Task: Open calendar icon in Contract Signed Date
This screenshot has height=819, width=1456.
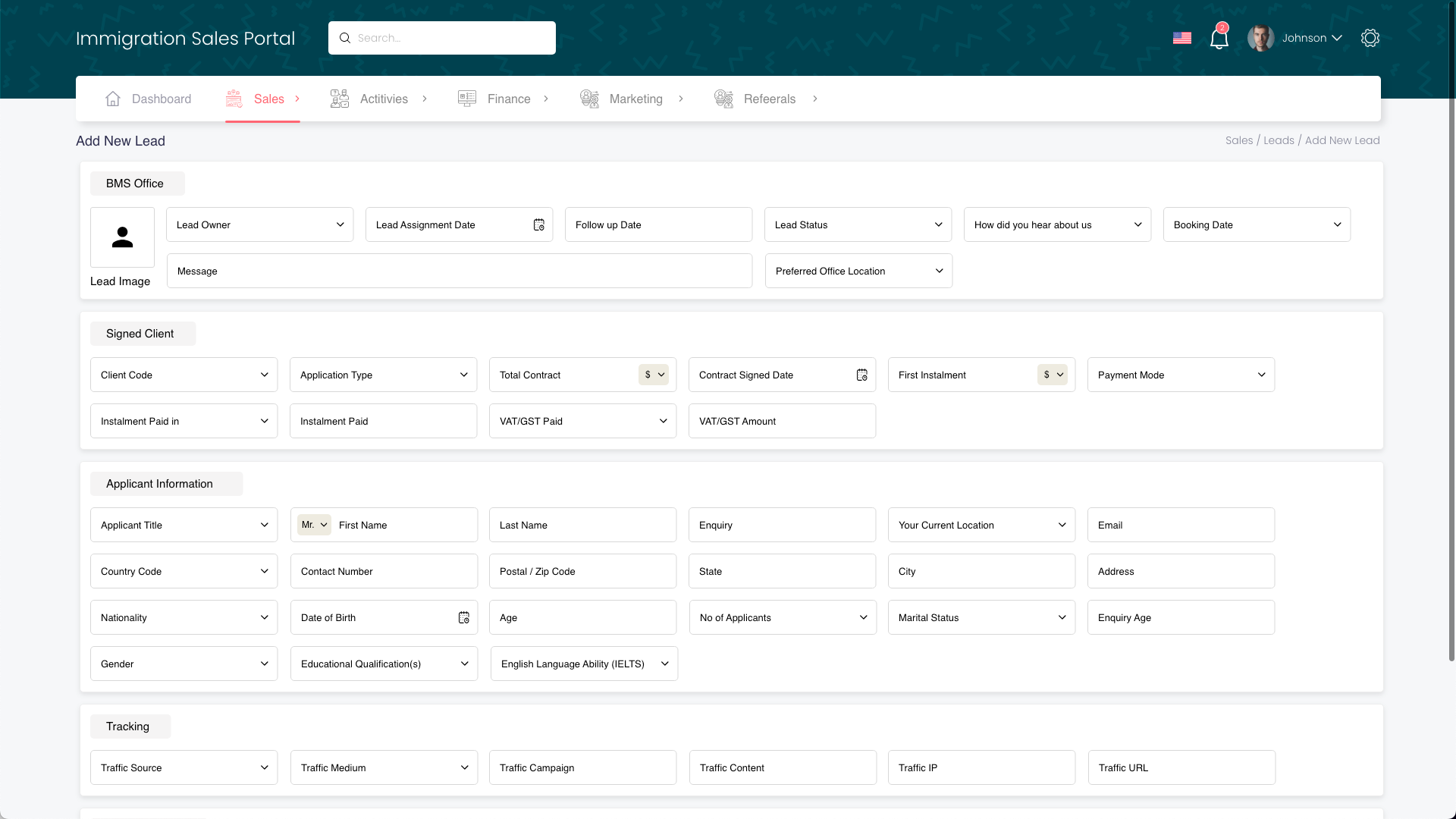Action: point(861,375)
